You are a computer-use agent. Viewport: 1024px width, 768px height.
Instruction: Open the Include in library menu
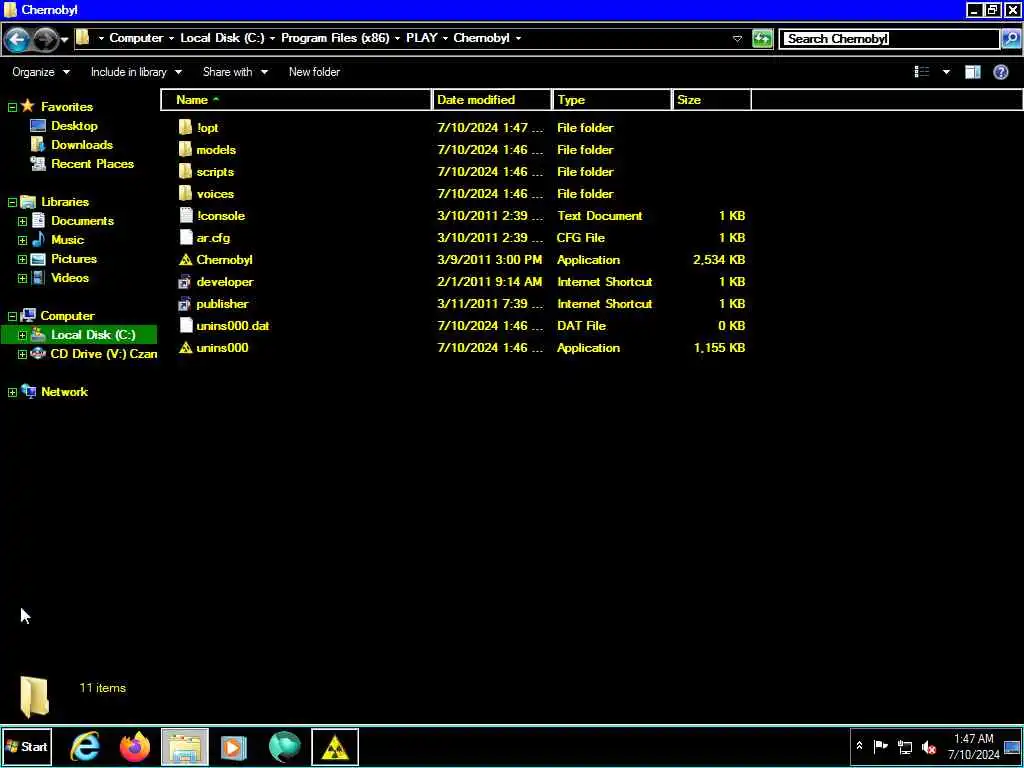(x=136, y=72)
